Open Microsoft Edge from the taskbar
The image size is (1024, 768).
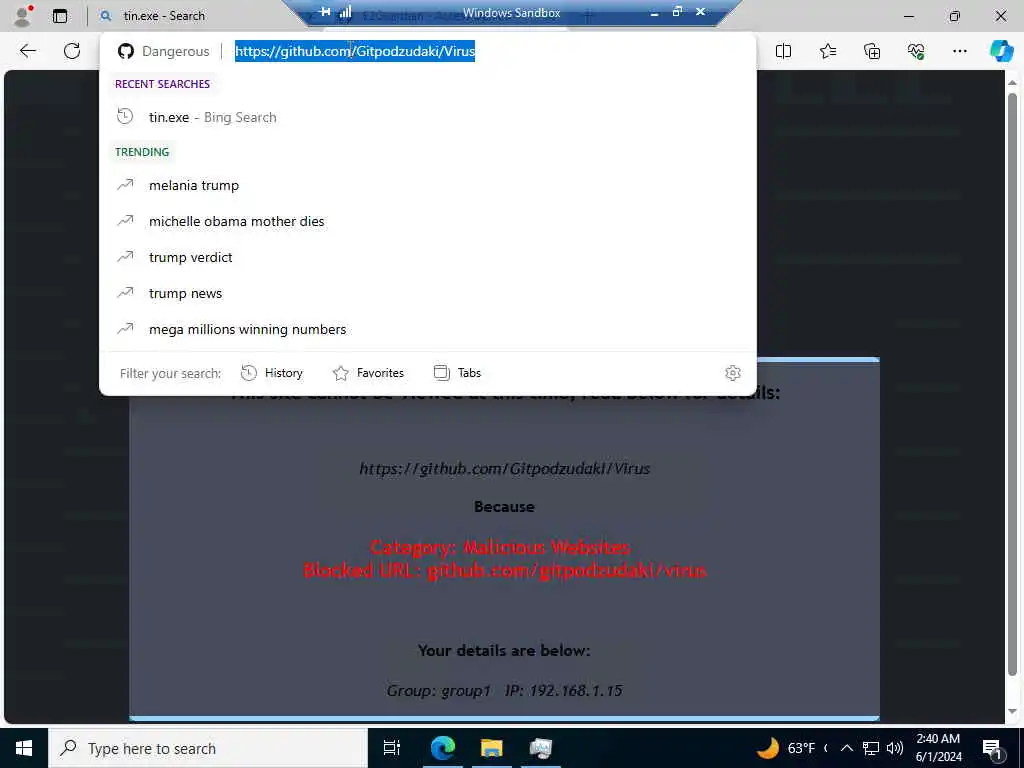pyautogui.click(x=442, y=748)
